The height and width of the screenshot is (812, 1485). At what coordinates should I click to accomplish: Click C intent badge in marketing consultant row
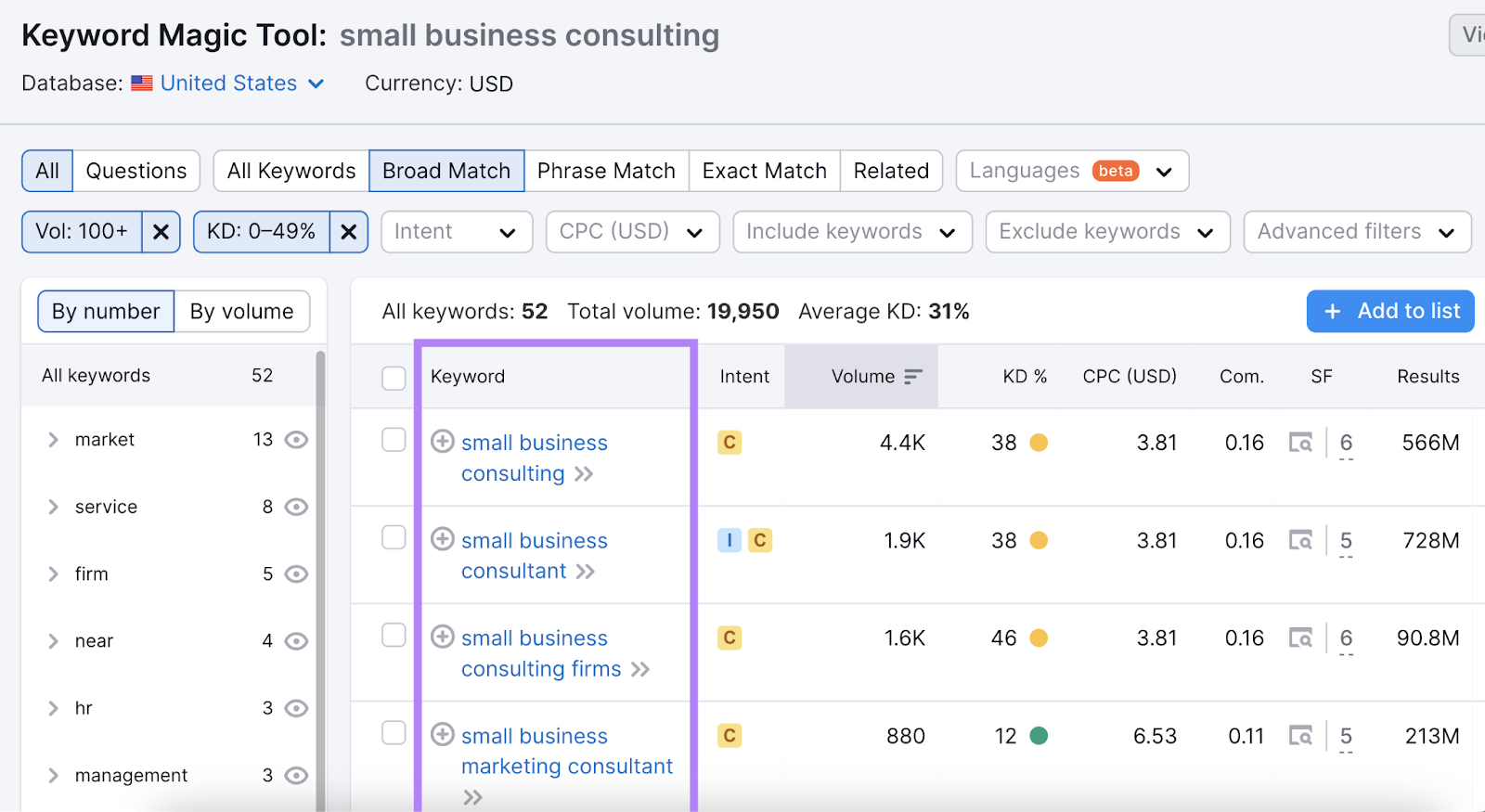click(x=730, y=736)
